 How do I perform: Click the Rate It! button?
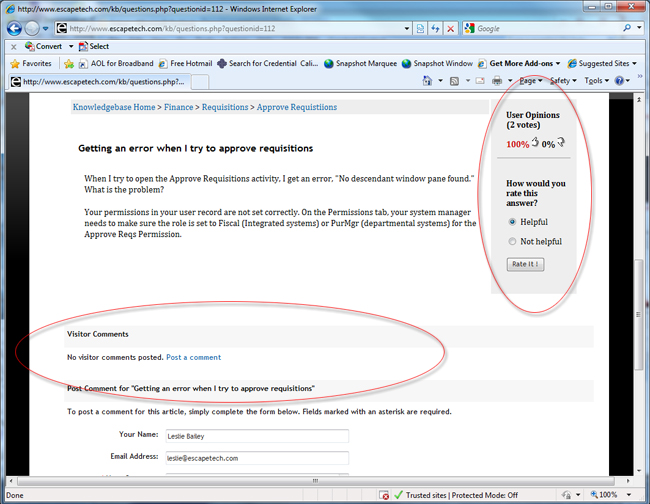[x=525, y=264]
